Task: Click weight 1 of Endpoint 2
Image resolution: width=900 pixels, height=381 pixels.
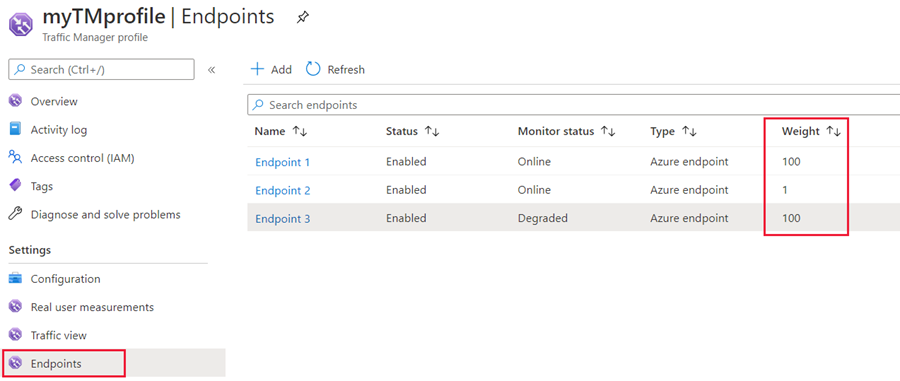Action: coord(785,190)
